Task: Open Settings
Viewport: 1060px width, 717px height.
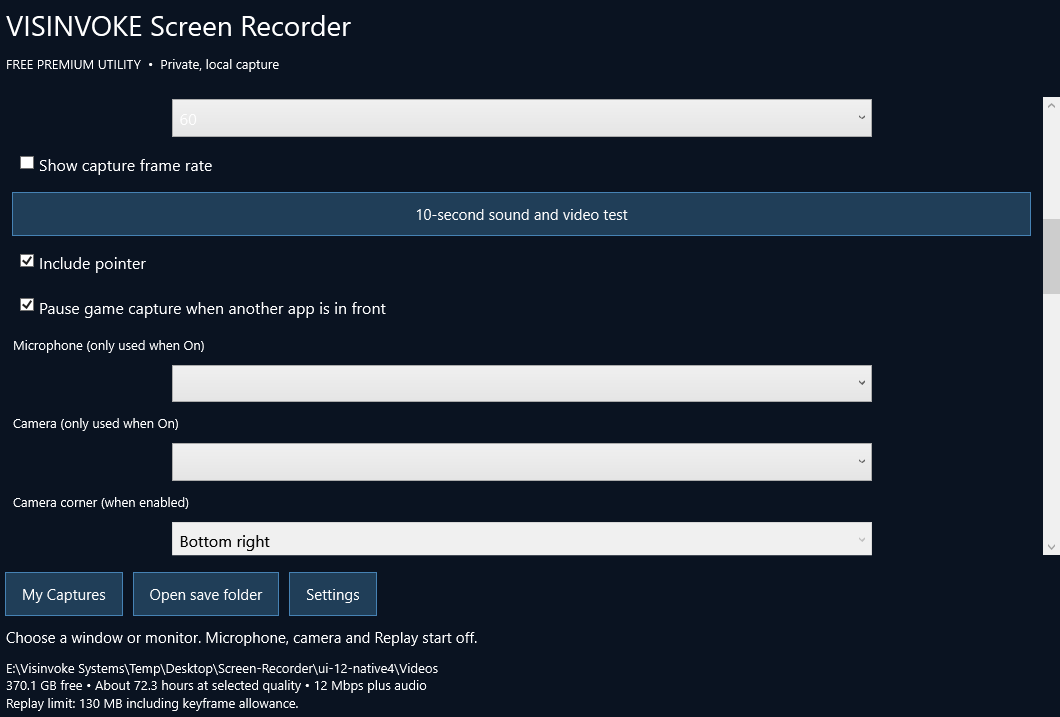Action: click(x=333, y=594)
